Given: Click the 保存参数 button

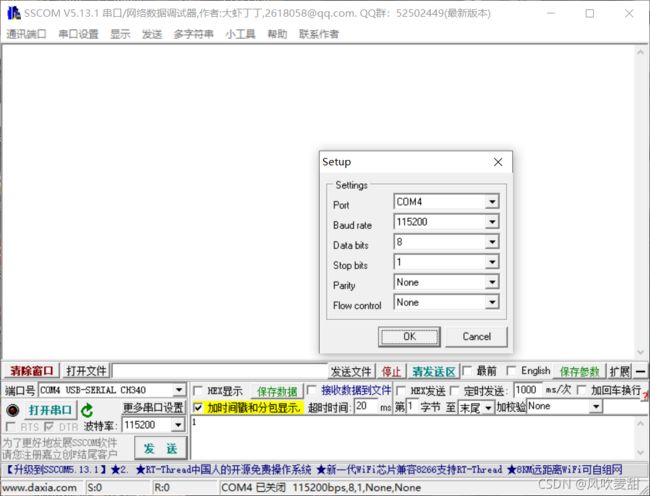Looking at the screenshot, I should click(x=580, y=372).
